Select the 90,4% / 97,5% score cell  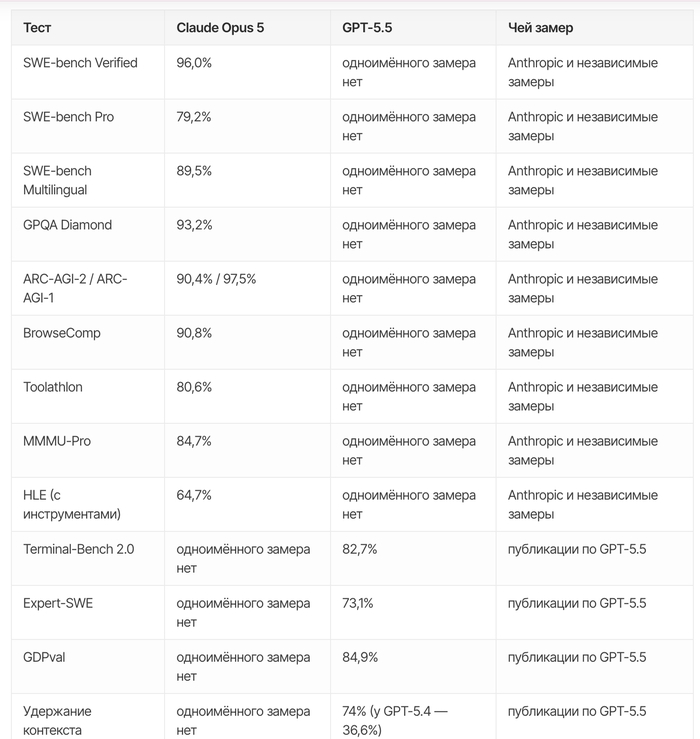pyautogui.click(x=216, y=279)
